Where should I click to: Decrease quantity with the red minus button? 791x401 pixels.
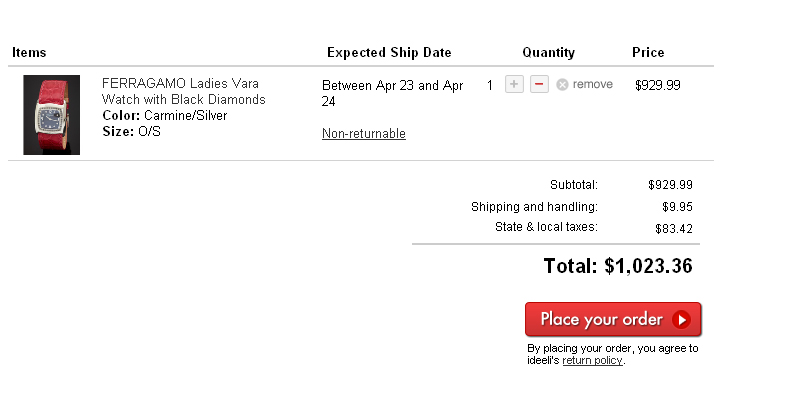(539, 84)
